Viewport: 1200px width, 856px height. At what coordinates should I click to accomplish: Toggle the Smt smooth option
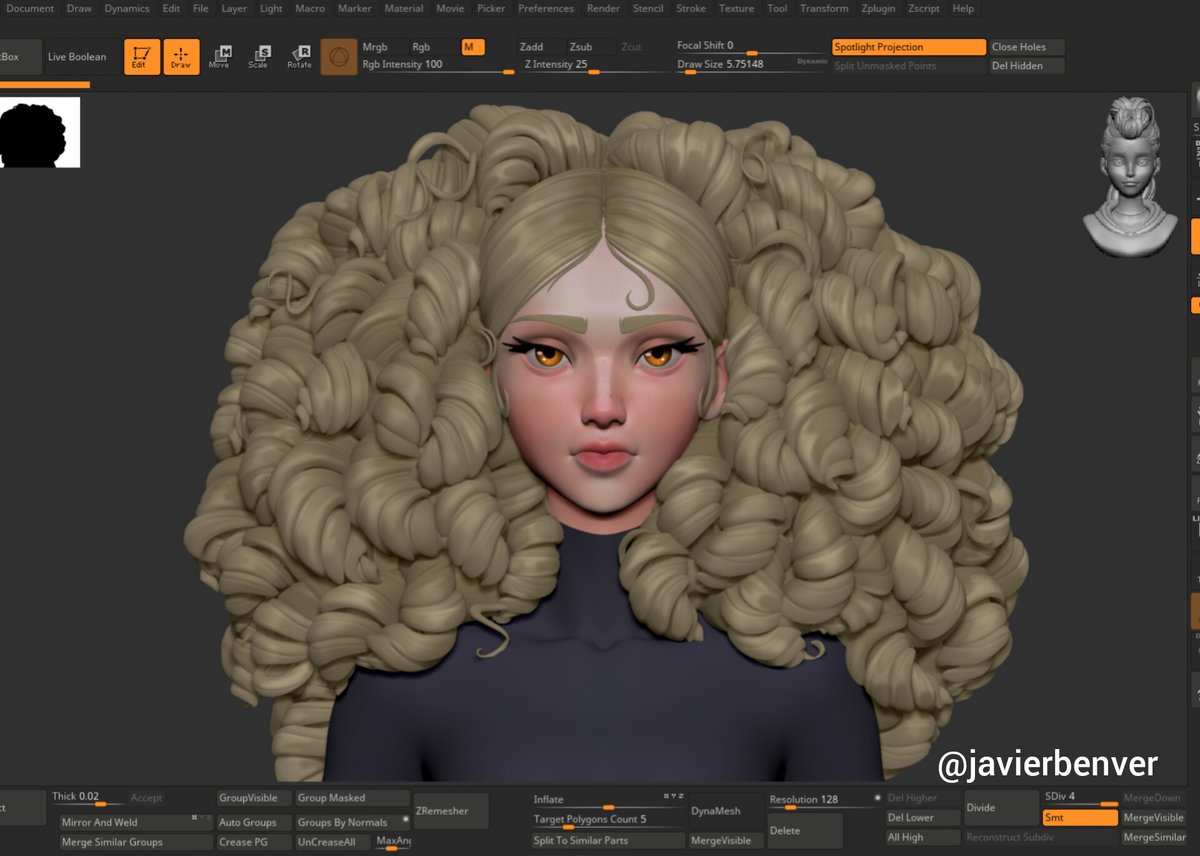(x=1080, y=818)
